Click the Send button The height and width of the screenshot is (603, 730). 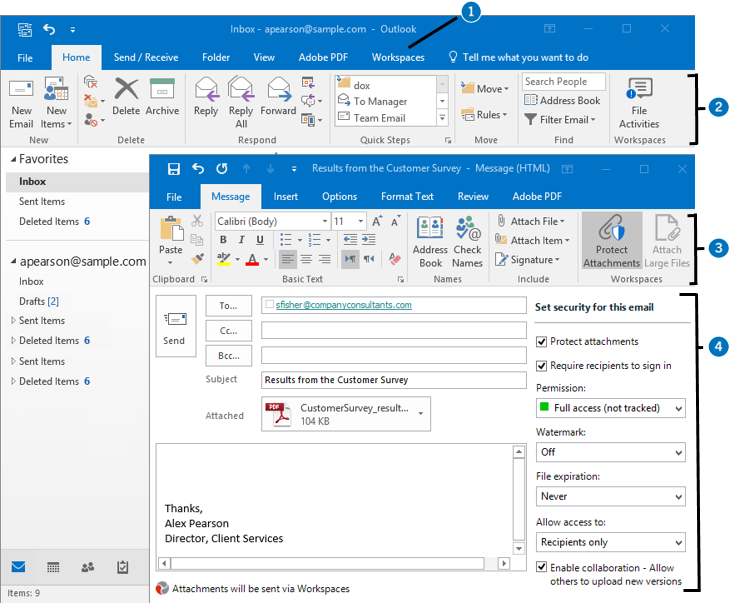pos(175,326)
